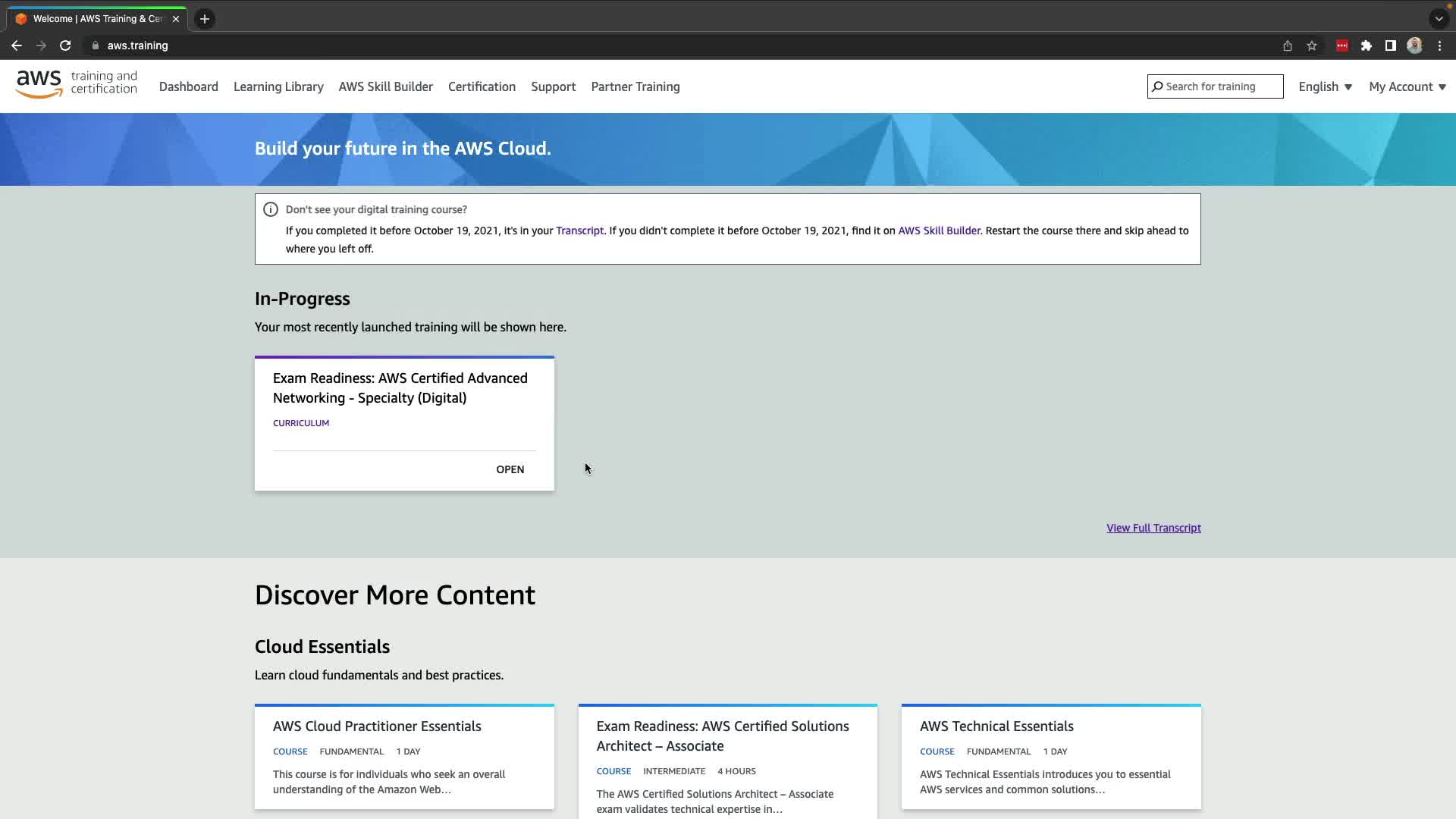Open the AWS Technical Essentials course card
1456x819 pixels.
[996, 726]
